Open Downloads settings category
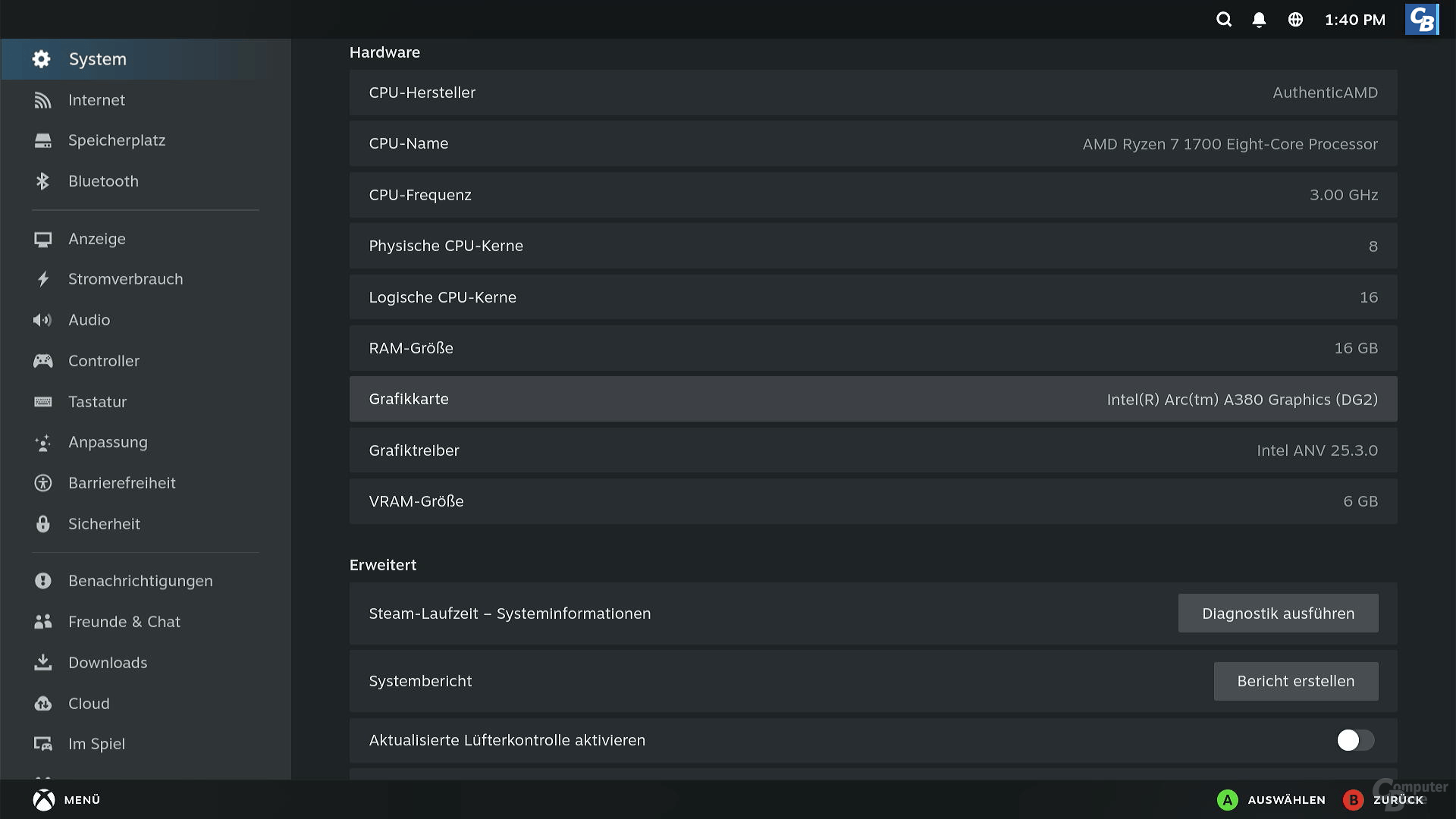 pyautogui.click(x=146, y=663)
